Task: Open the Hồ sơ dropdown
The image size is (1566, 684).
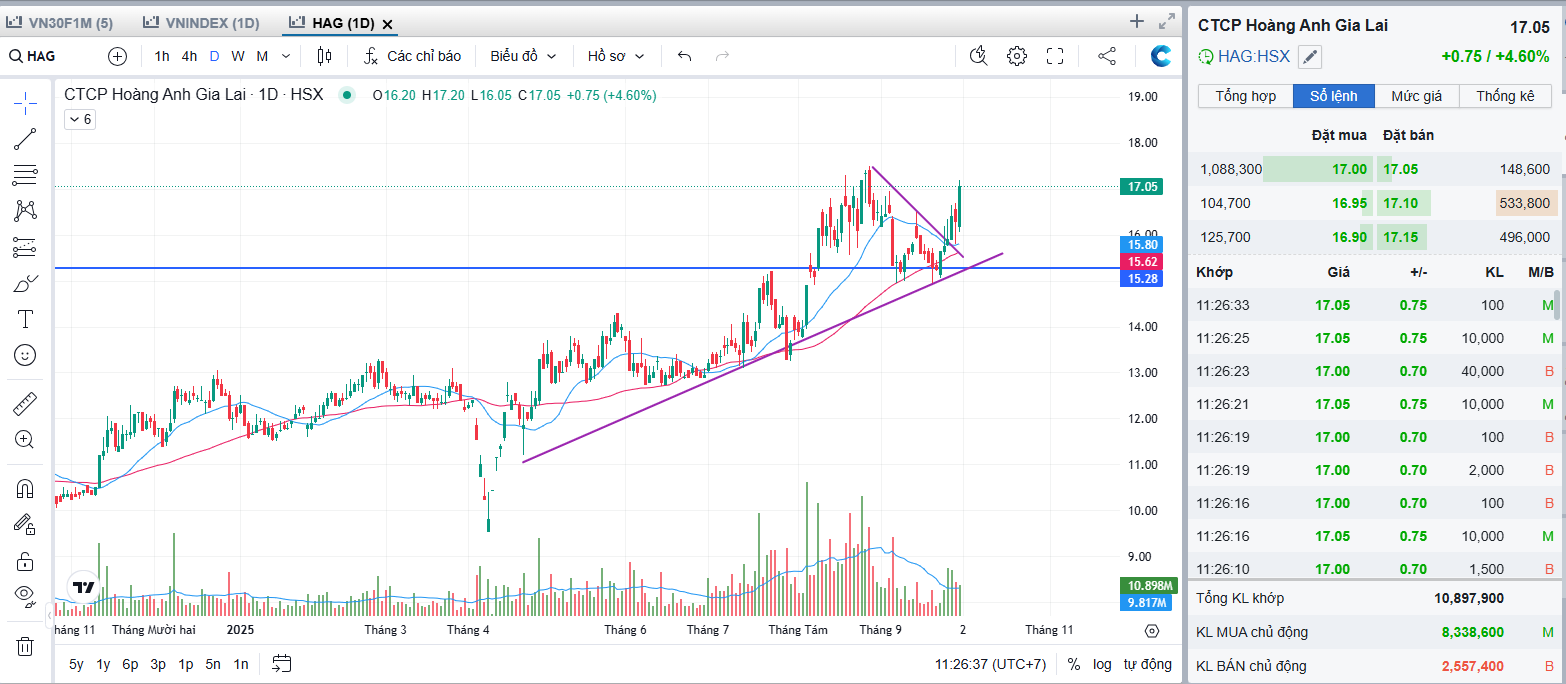Action: [616, 56]
